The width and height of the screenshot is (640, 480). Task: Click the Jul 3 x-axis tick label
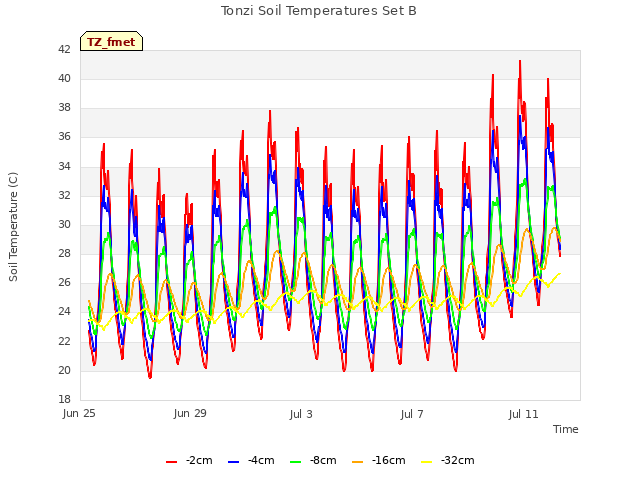tap(301, 414)
